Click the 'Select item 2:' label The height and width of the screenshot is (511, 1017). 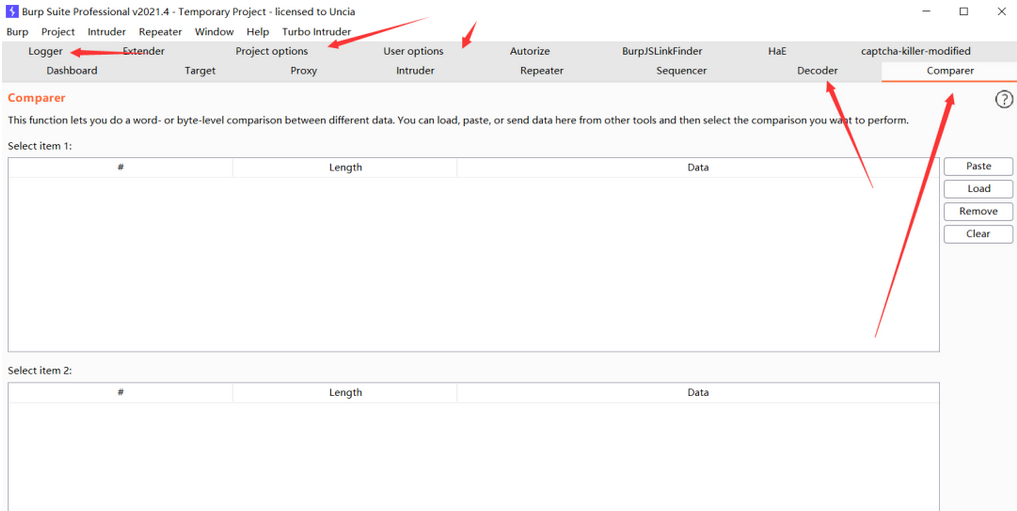point(40,371)
